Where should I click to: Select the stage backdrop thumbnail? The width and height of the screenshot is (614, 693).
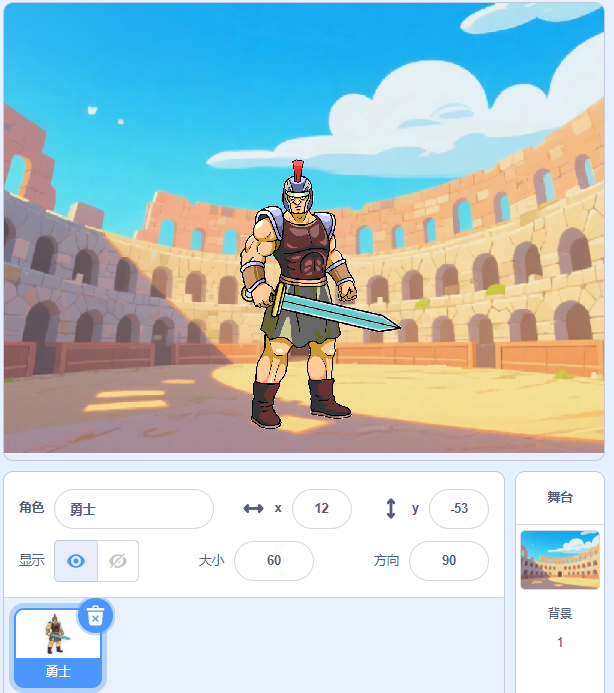(560, 560)
